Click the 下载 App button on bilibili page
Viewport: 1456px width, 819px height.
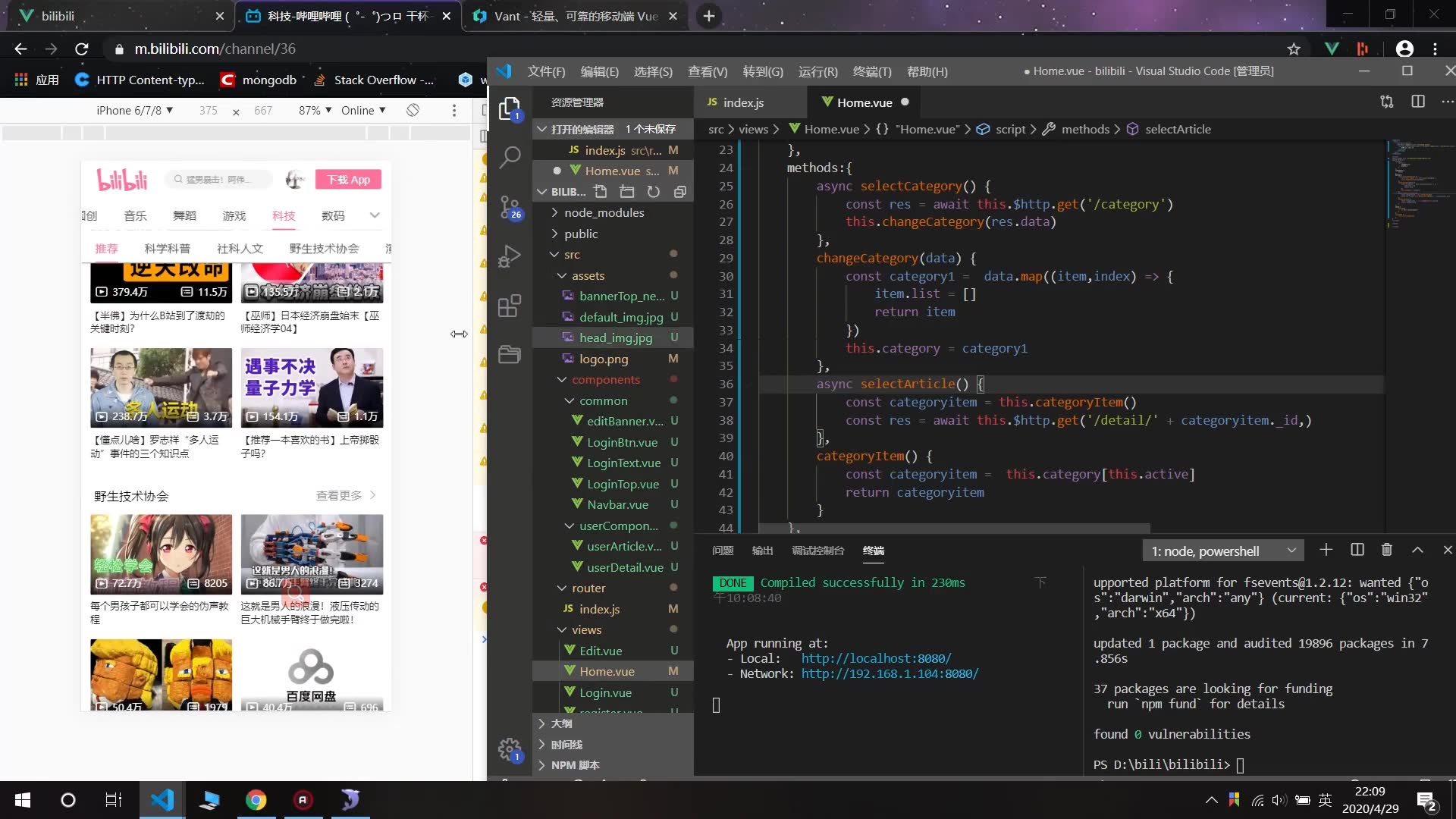[x=348, y=180]
